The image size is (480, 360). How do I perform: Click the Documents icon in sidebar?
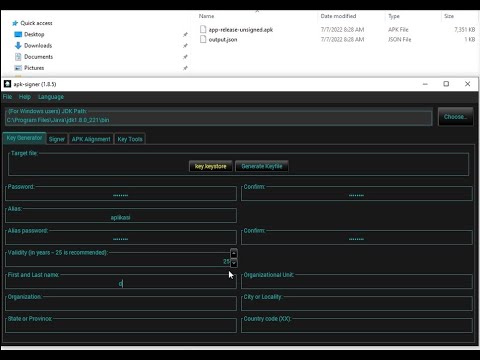(x=18, y=57)
